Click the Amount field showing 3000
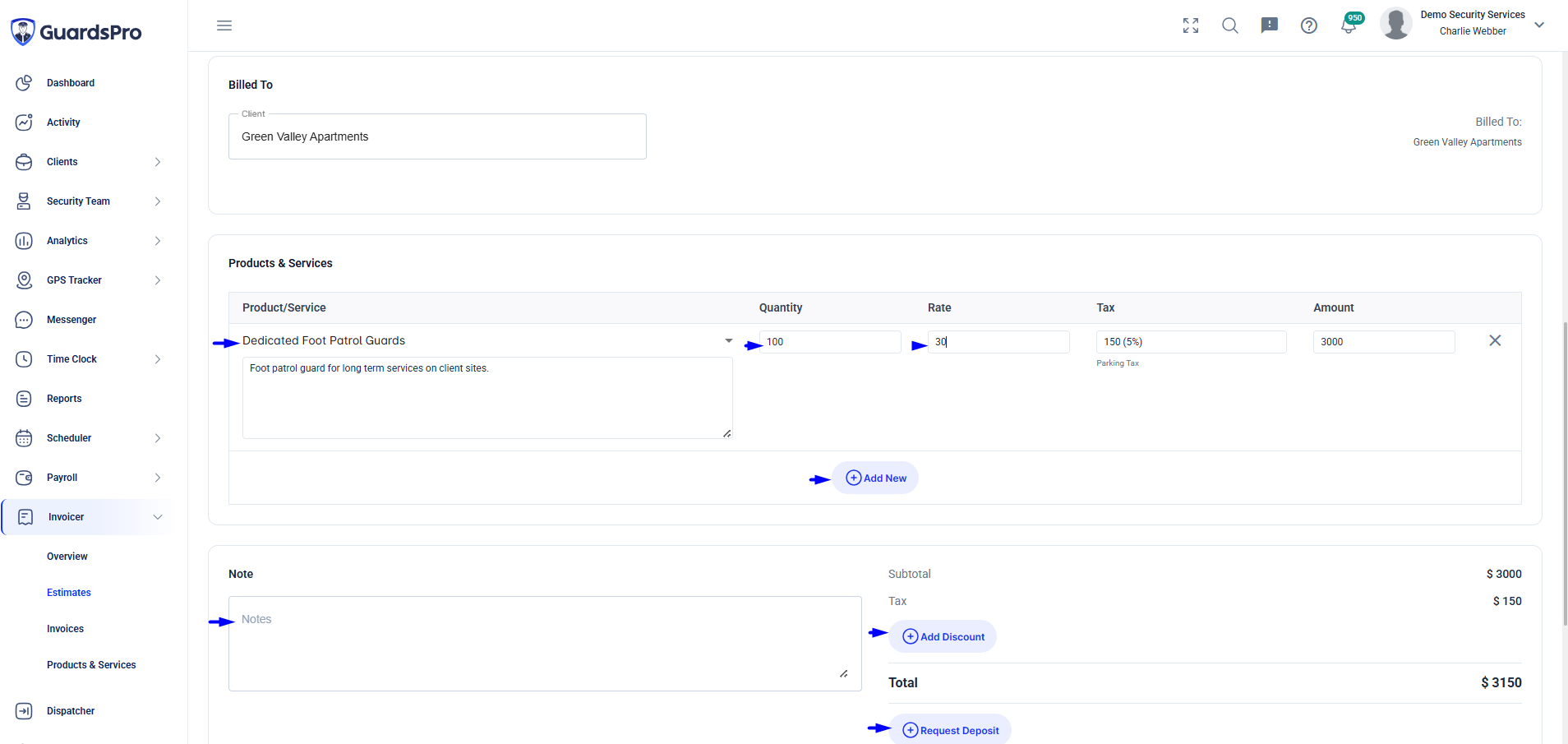This screenshot has height=744, width=1568. [x=1384, y=342]
